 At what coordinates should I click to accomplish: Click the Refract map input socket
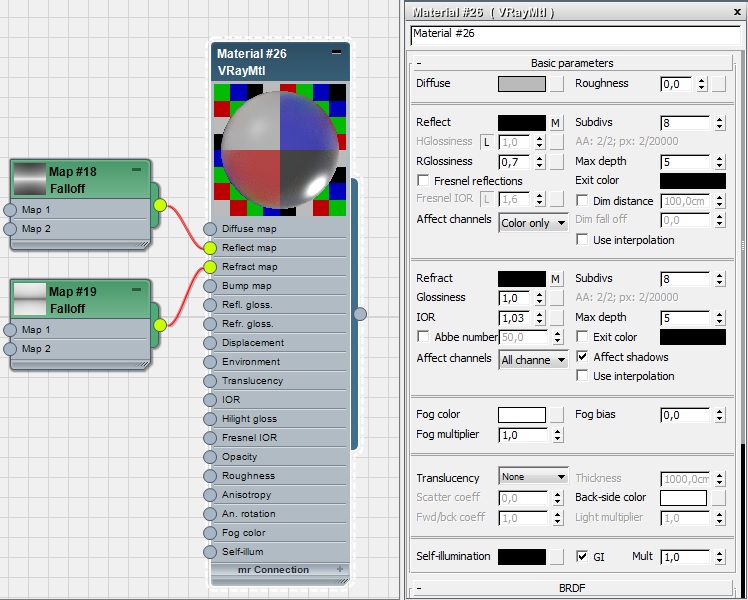click(x=210, y=267)
